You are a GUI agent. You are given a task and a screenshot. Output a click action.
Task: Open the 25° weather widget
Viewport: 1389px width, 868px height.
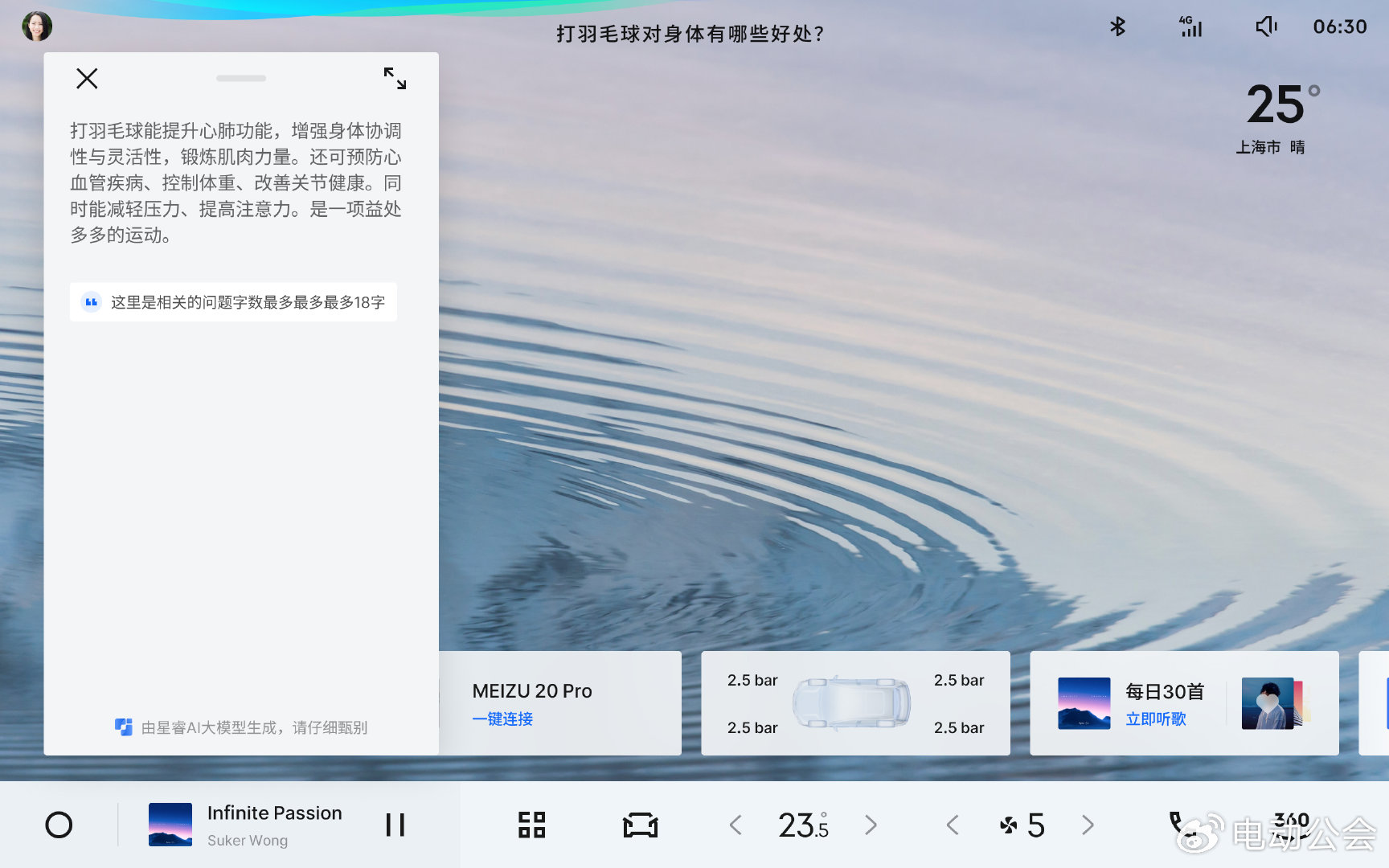[1282, 104]
